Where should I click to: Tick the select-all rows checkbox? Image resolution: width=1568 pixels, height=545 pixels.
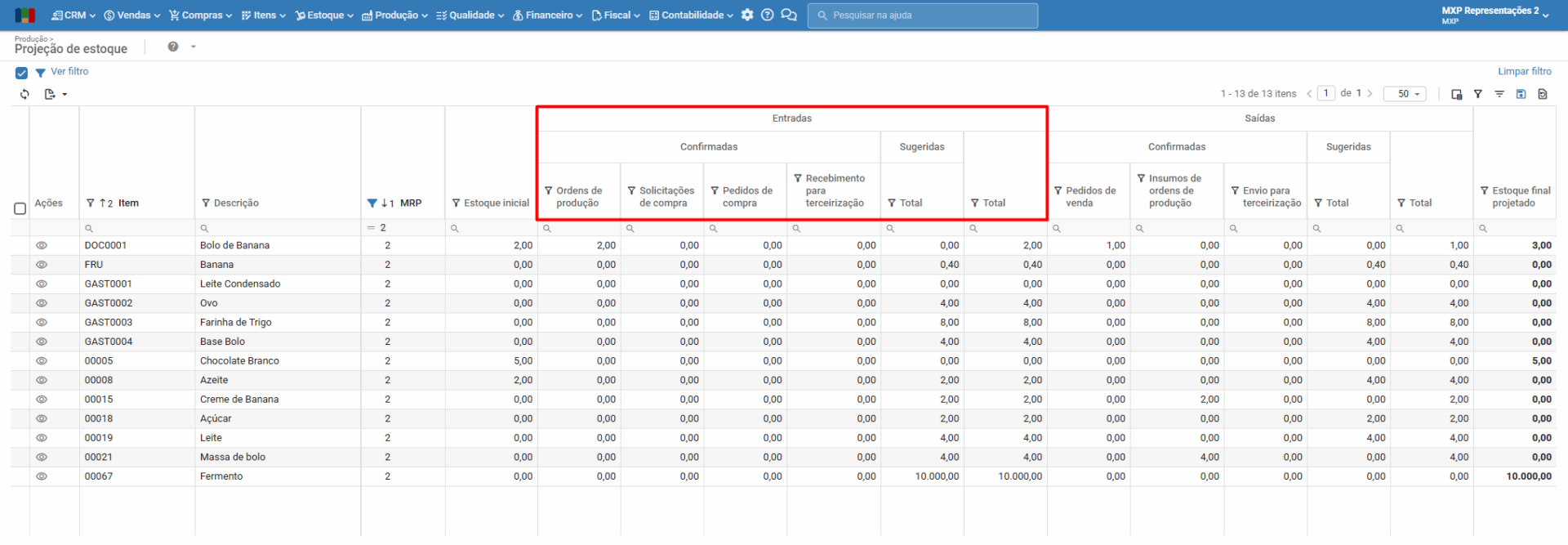(20, 208)
